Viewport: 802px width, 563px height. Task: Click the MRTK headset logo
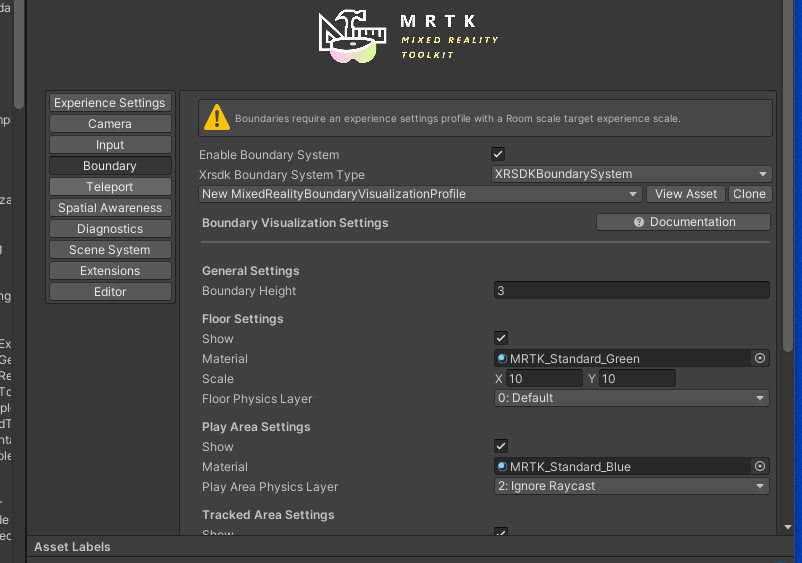[352, 37]
